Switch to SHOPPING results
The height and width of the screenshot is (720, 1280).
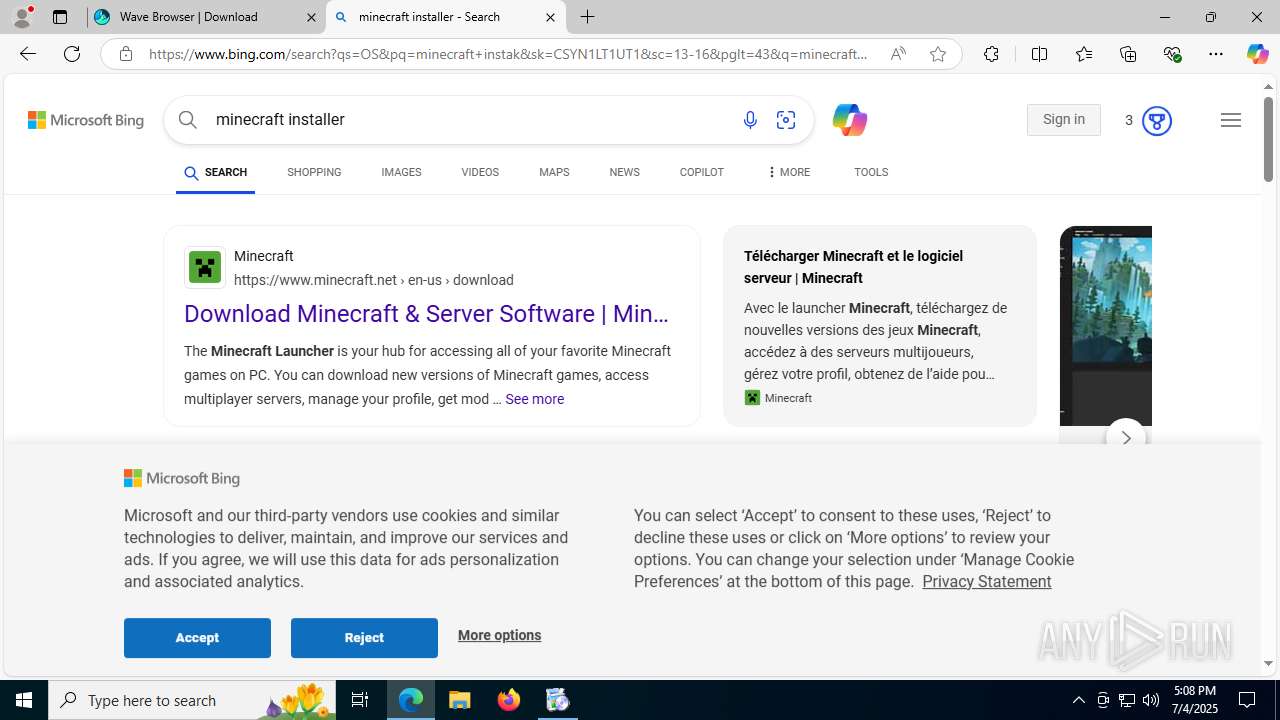314,173
